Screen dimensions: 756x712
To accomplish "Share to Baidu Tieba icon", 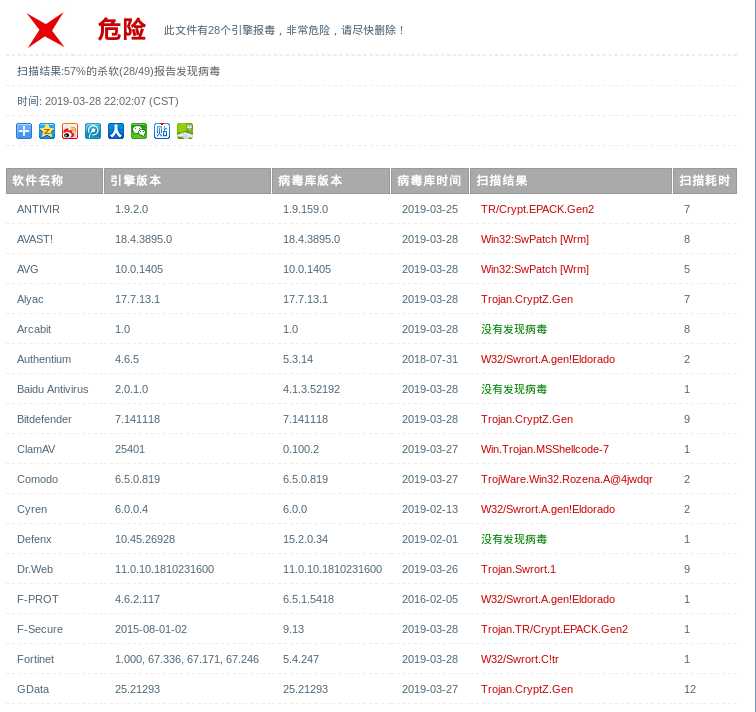I will [x=162, y=131].
